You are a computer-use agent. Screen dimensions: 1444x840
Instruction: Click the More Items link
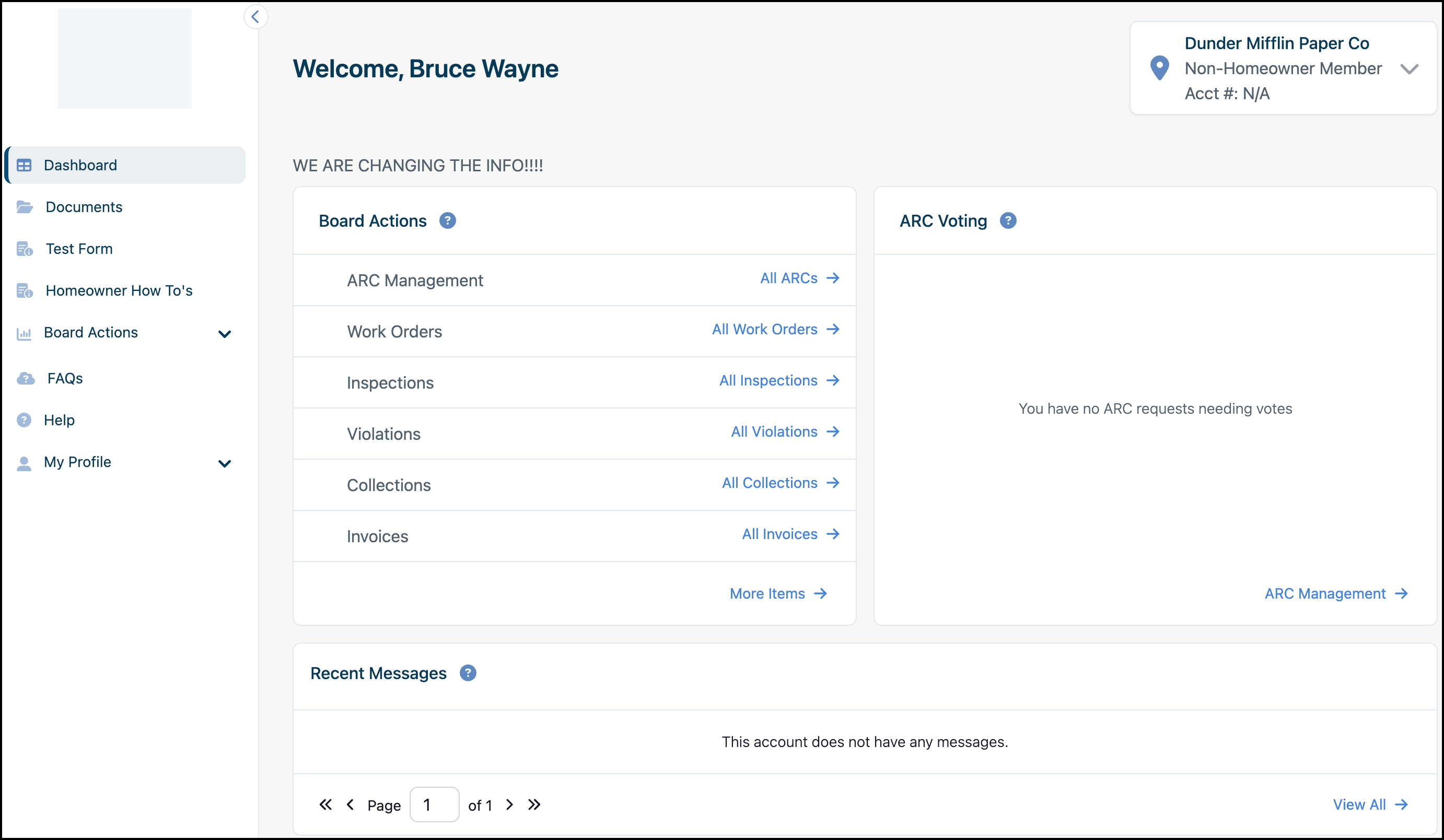(x=777, y=593)
